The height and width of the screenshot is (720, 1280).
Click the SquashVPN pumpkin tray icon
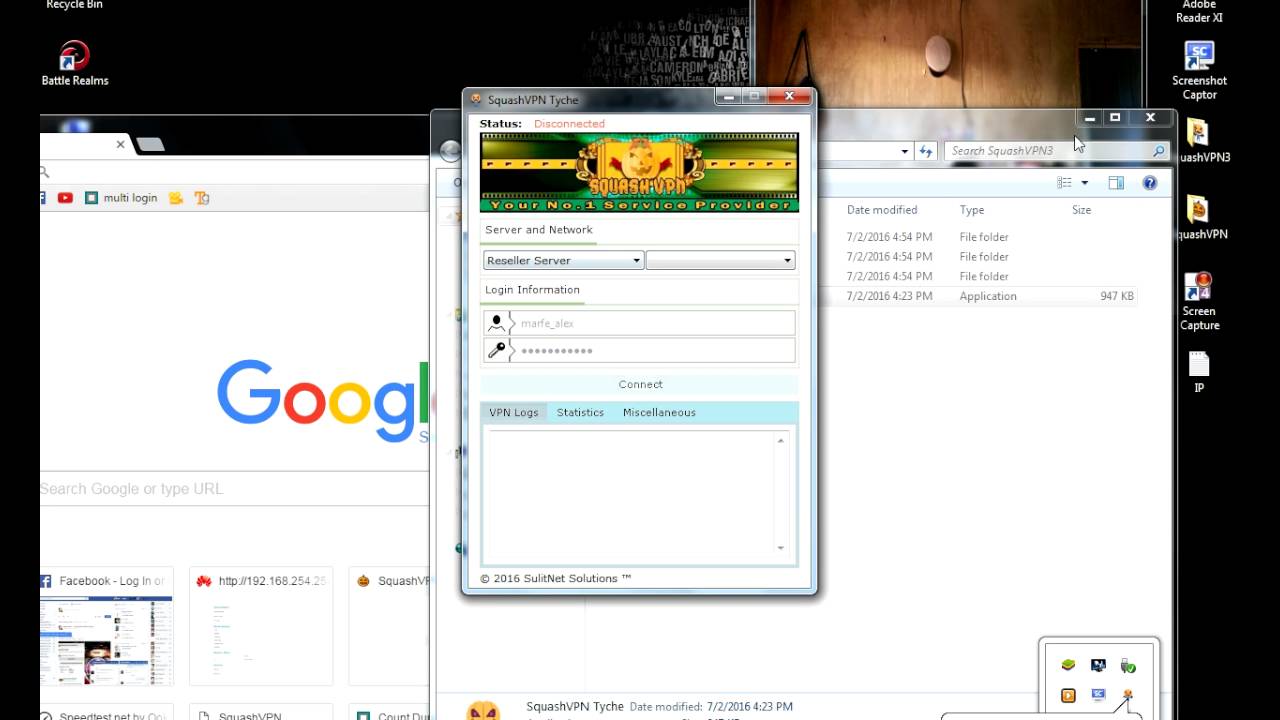click(x=1128, y=695)
